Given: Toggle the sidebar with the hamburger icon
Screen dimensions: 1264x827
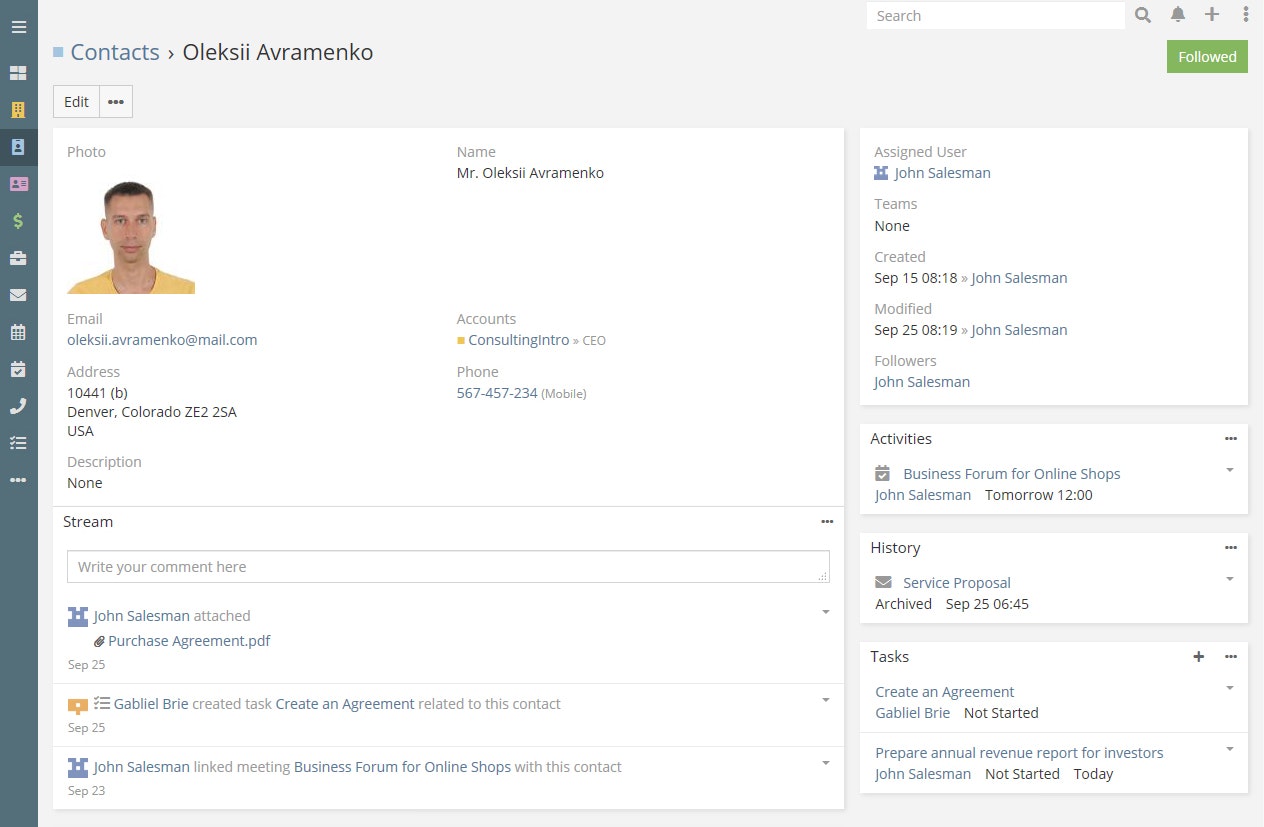Looking at the screenshot, I should (18, 27).
